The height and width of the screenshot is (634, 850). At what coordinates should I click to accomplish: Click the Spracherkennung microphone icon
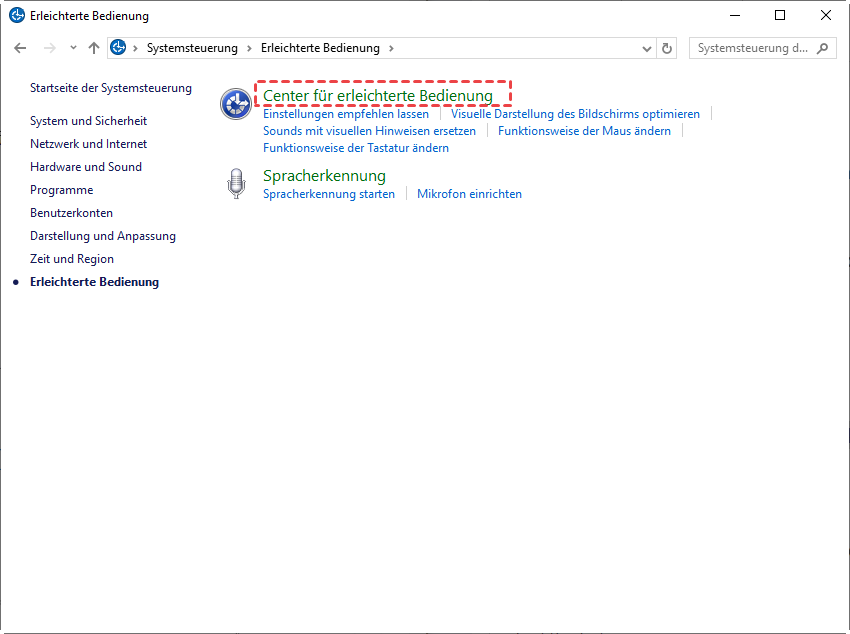point(236,183)
